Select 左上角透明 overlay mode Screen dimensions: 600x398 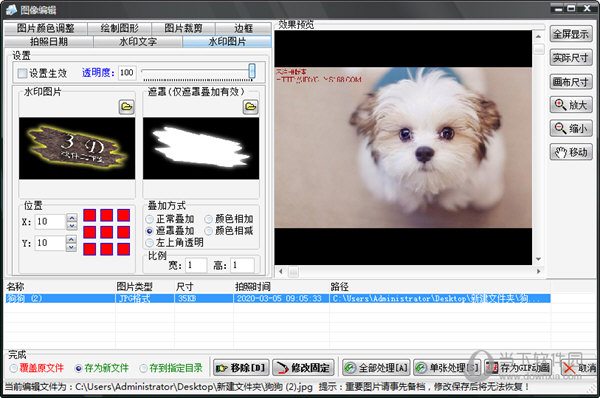point(150,243)
